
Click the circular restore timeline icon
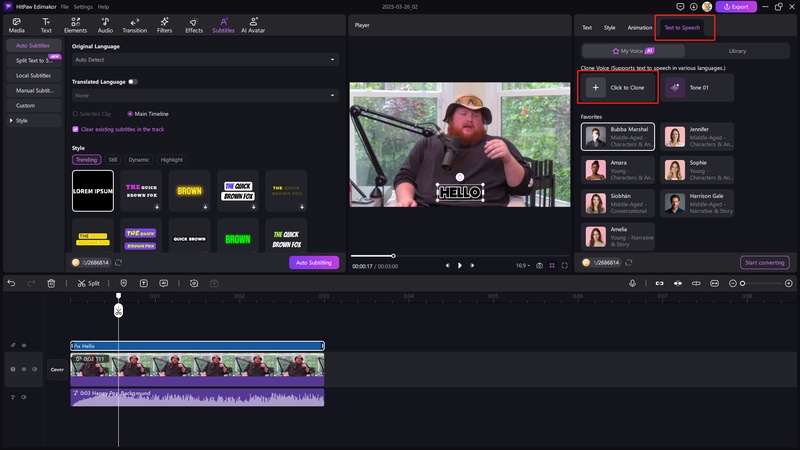pos(194,283)
